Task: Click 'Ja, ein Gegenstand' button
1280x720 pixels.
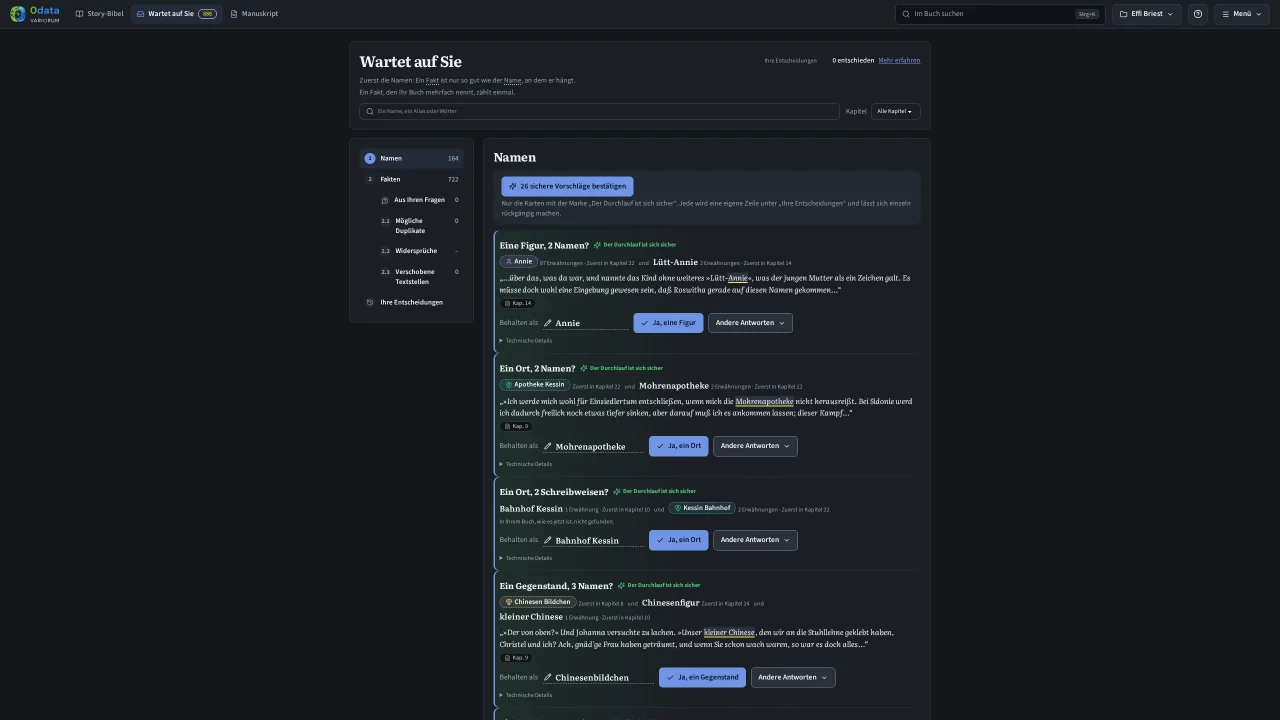Action: click(x=702, y=677)
